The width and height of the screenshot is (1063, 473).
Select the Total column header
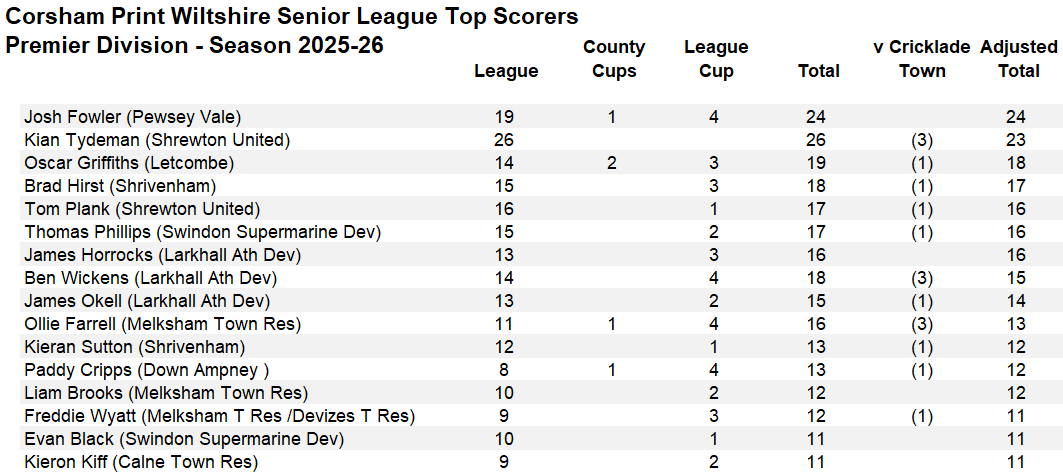coord(819,71)
